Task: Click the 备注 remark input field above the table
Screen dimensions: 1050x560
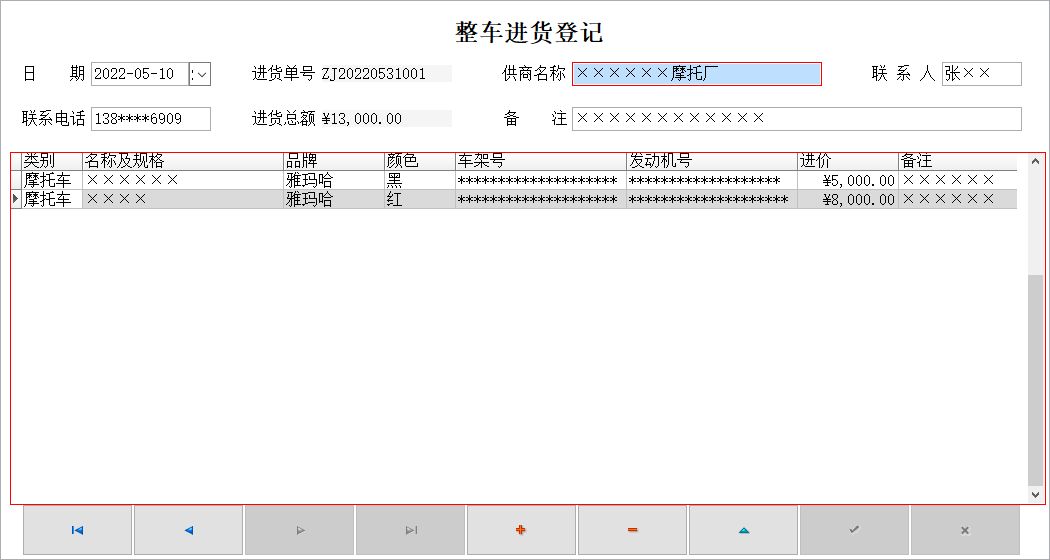Action: 797,119
